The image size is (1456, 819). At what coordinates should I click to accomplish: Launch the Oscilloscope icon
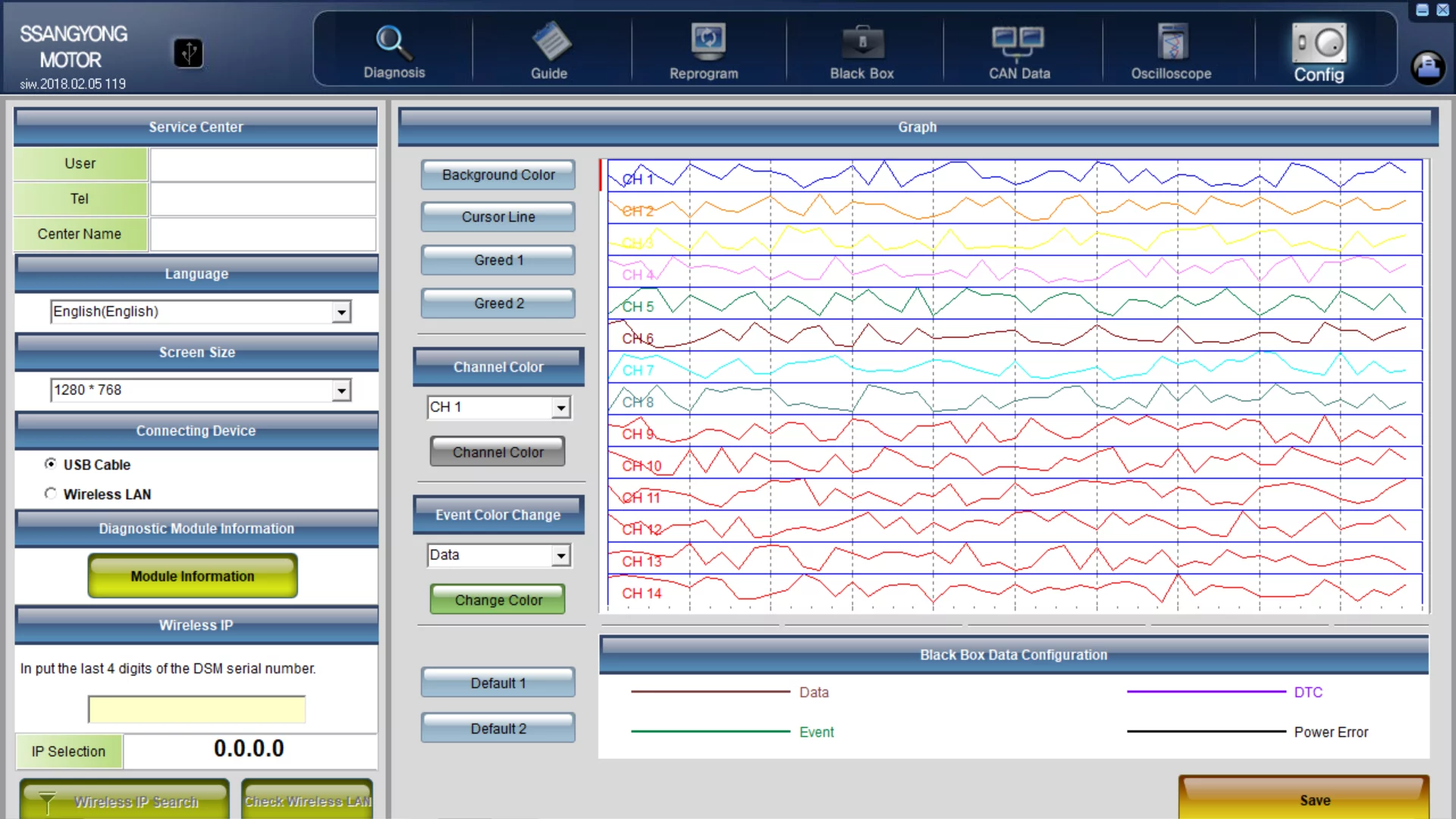click(x=1172, y=41)
